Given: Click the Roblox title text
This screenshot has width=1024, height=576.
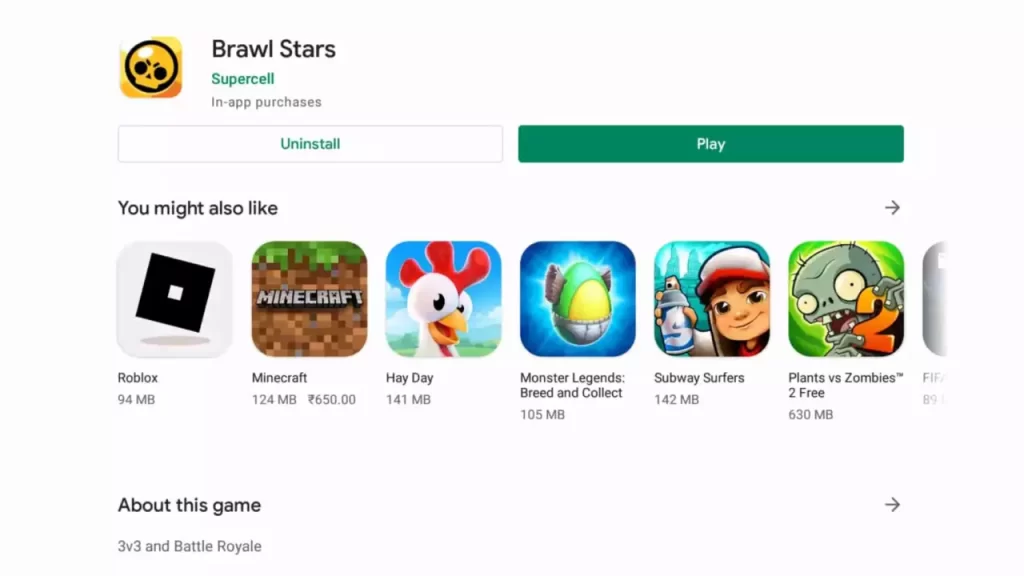Looking at the screenshot, I should click(x=138, y=378).
